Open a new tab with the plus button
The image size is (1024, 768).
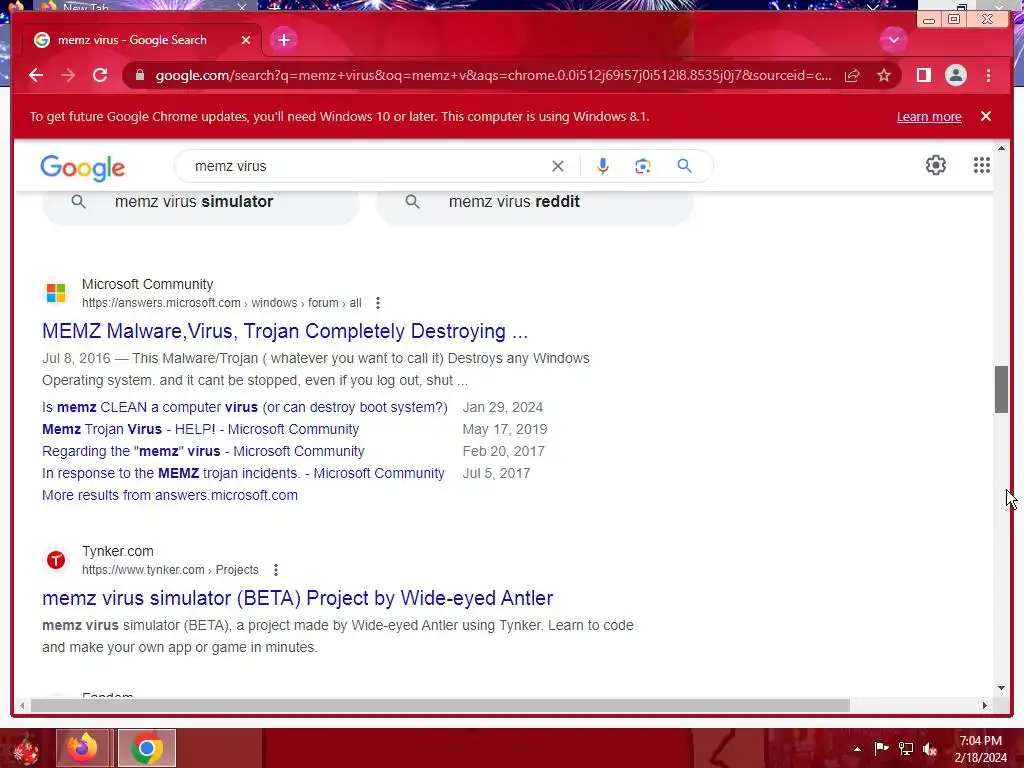[283, 40]
